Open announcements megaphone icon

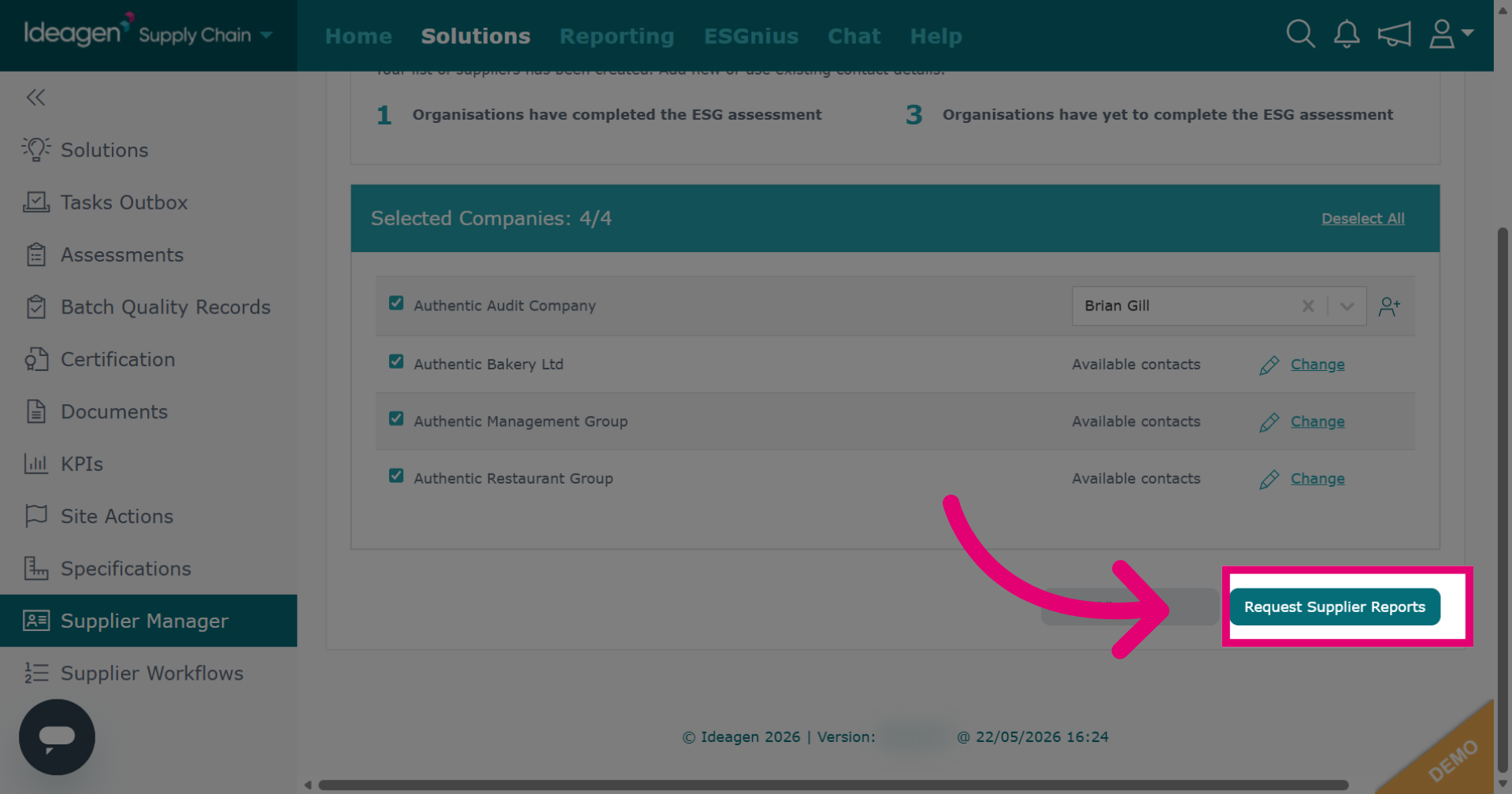(x=1394, y=34)
